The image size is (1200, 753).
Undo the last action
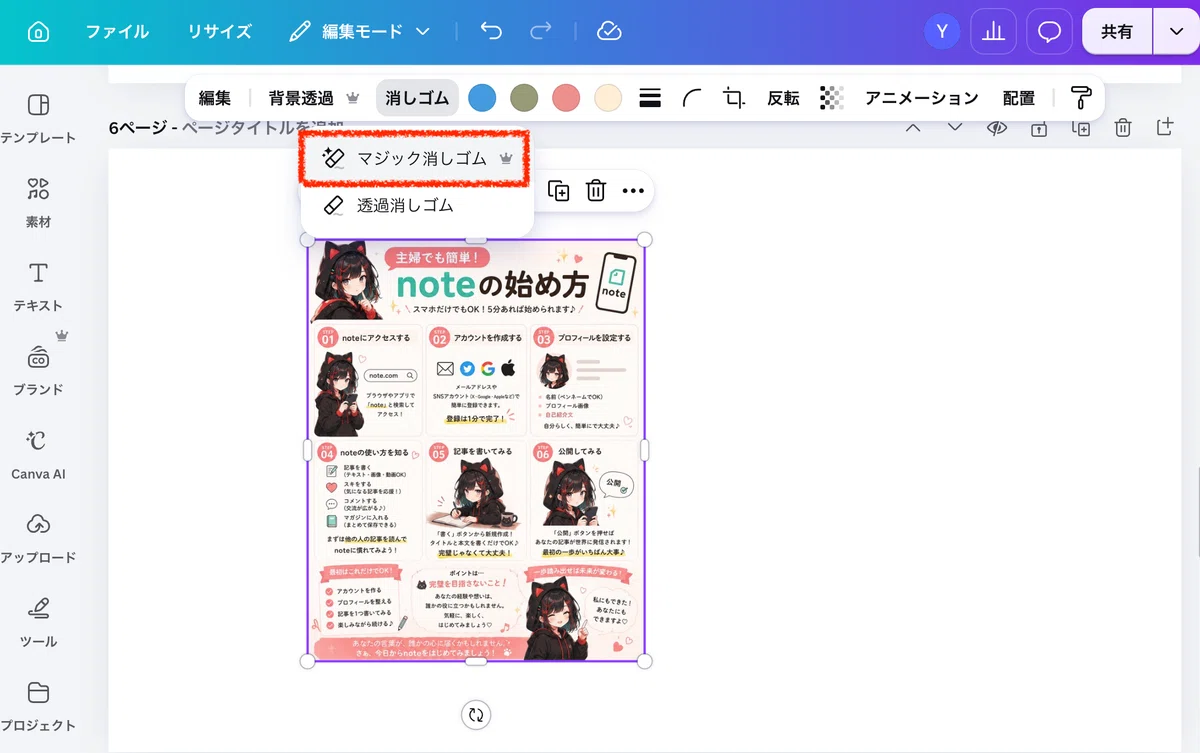click(491, 32)
